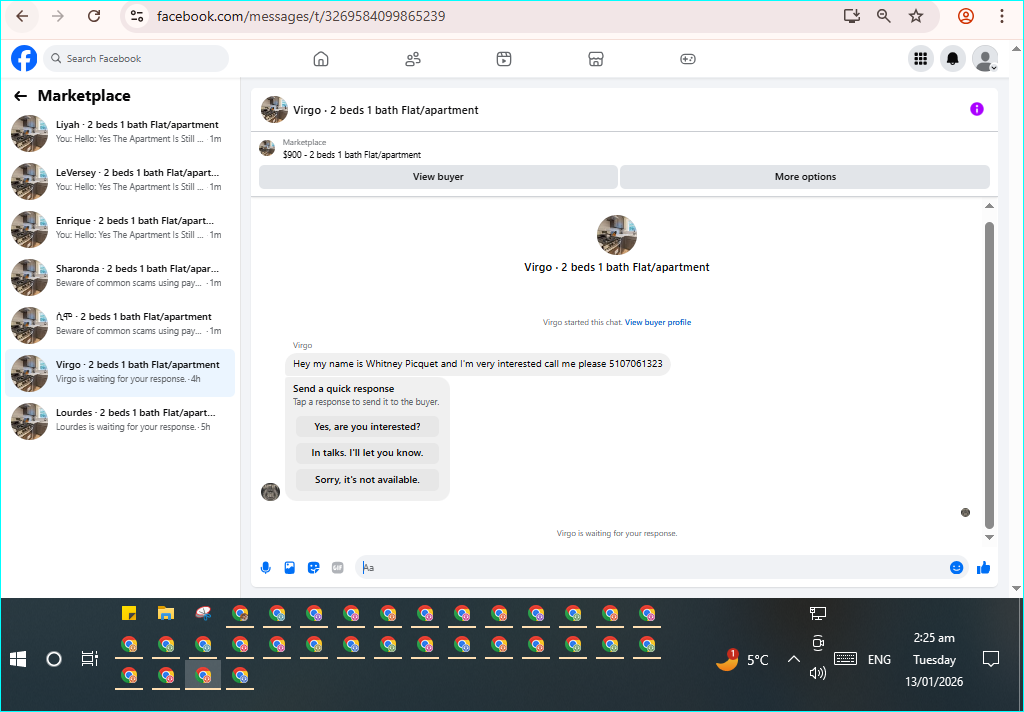
Task: Click the message text field
Action: point(653,568)
